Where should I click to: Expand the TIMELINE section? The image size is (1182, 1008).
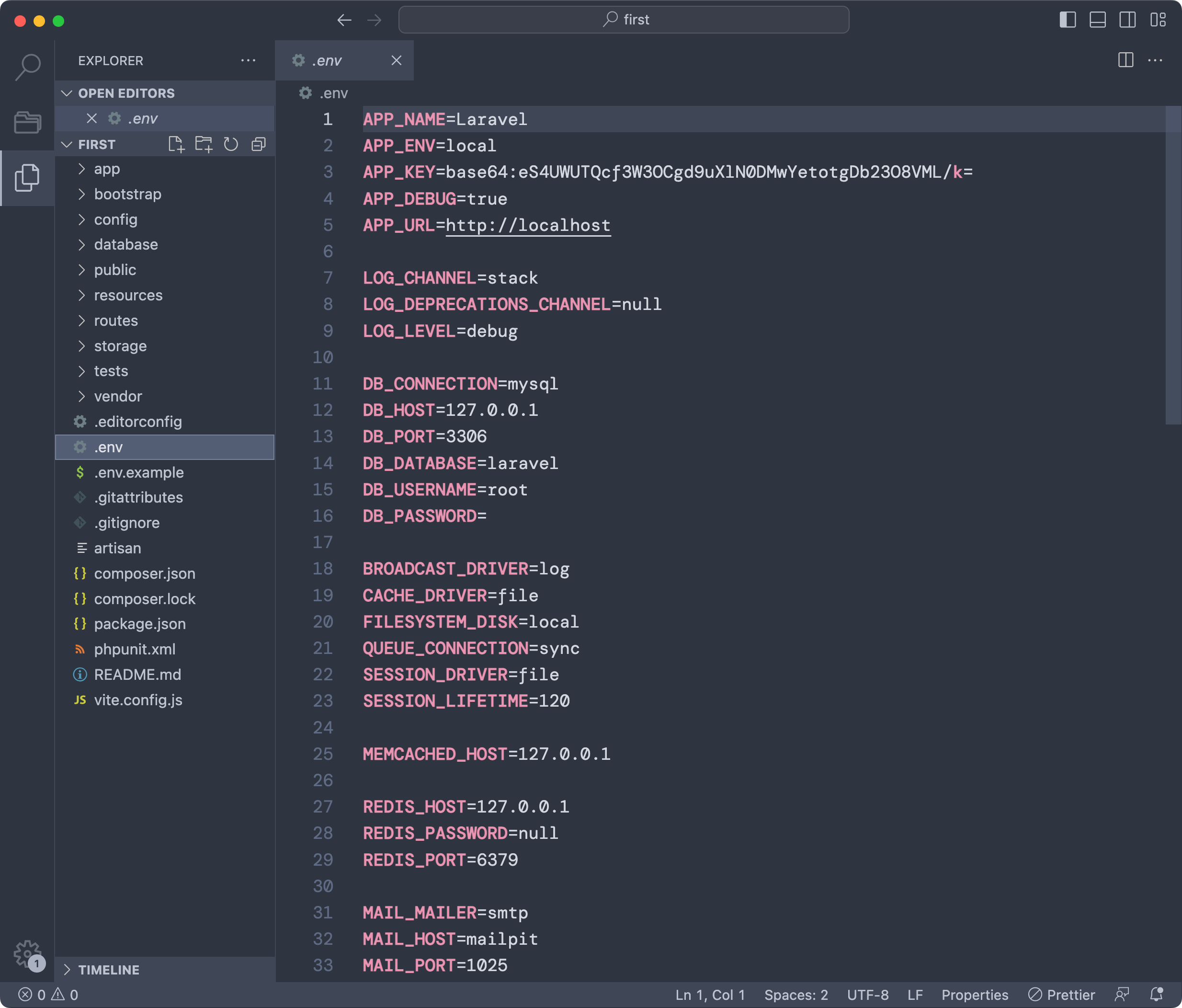point(108,970)
